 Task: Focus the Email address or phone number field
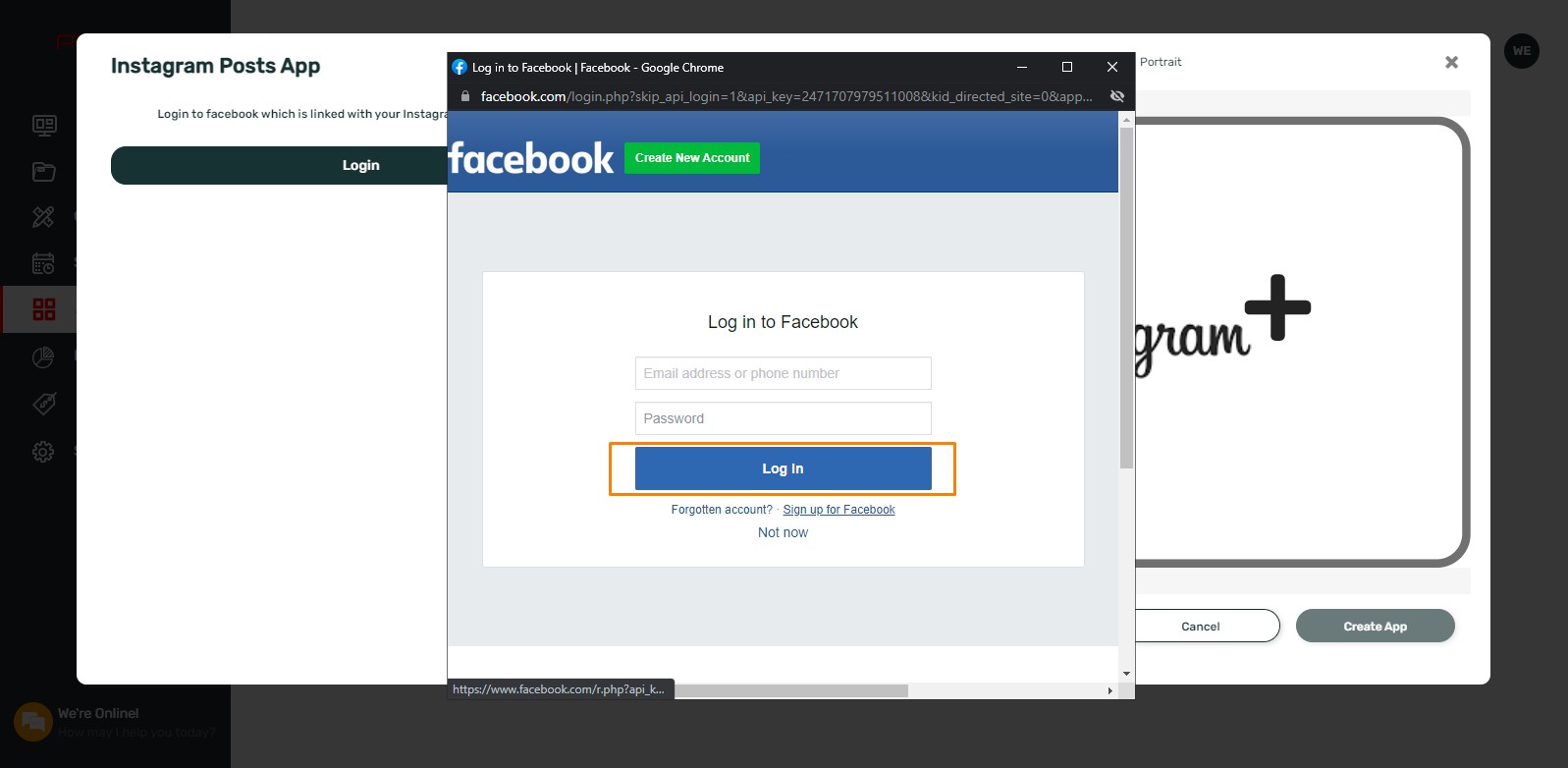click(783, 373)
